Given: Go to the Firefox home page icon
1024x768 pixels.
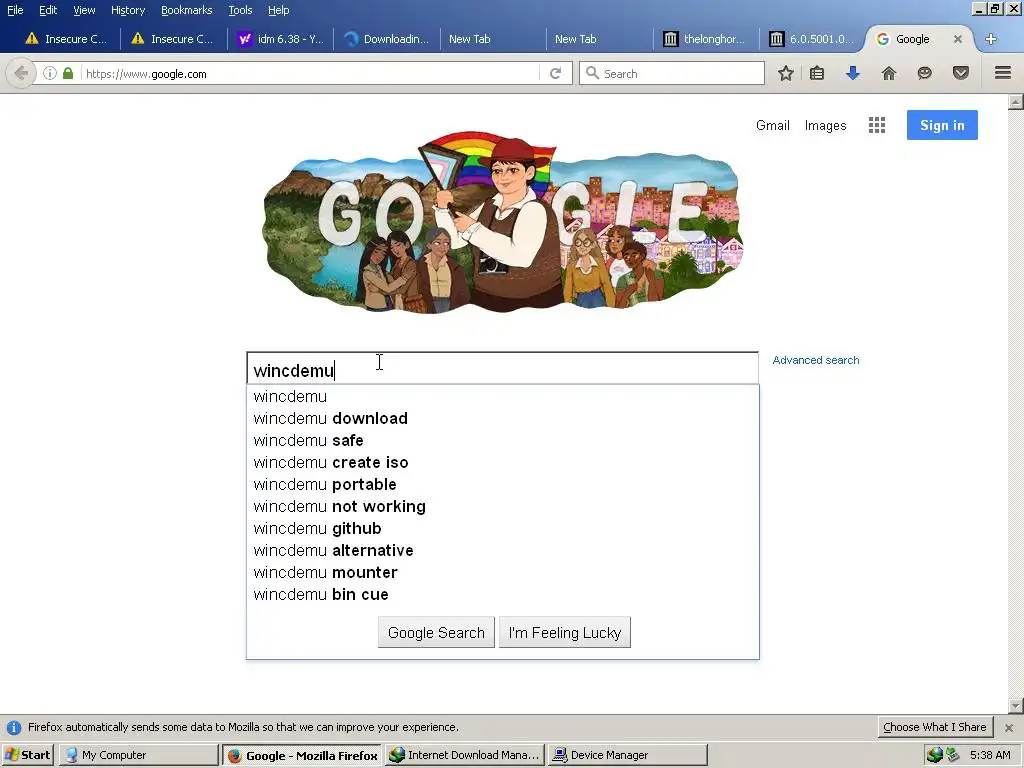Looking at the screenshot, I should (x=889, y=73).
